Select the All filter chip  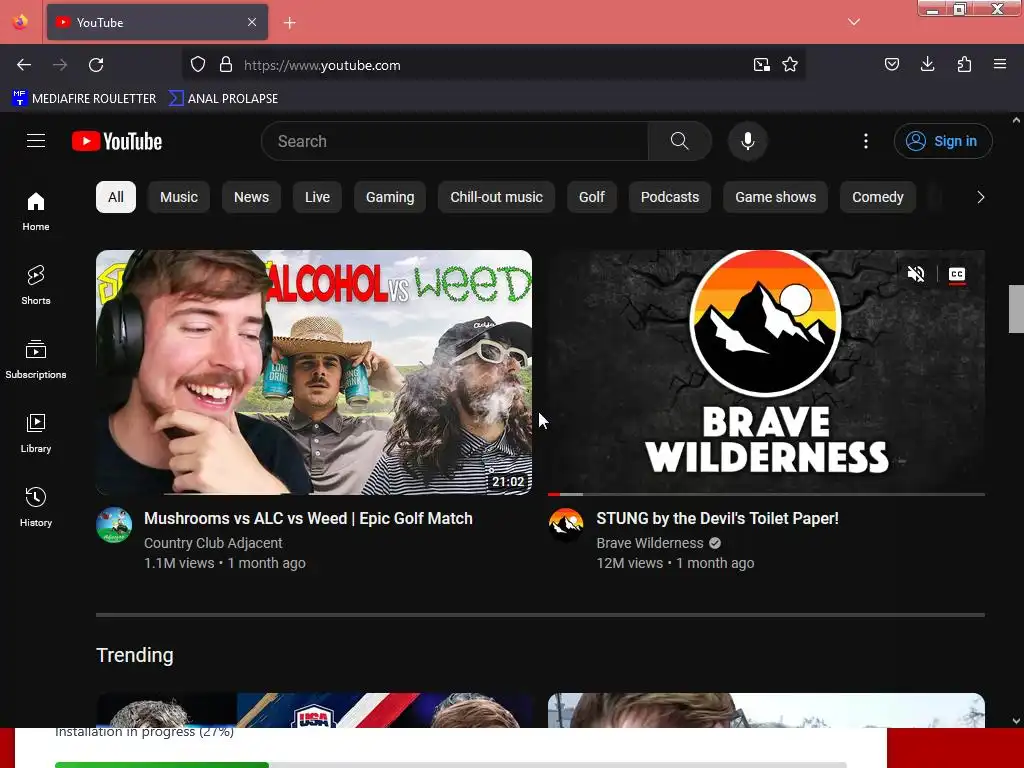pyautogui.click(x=116, y=197)
